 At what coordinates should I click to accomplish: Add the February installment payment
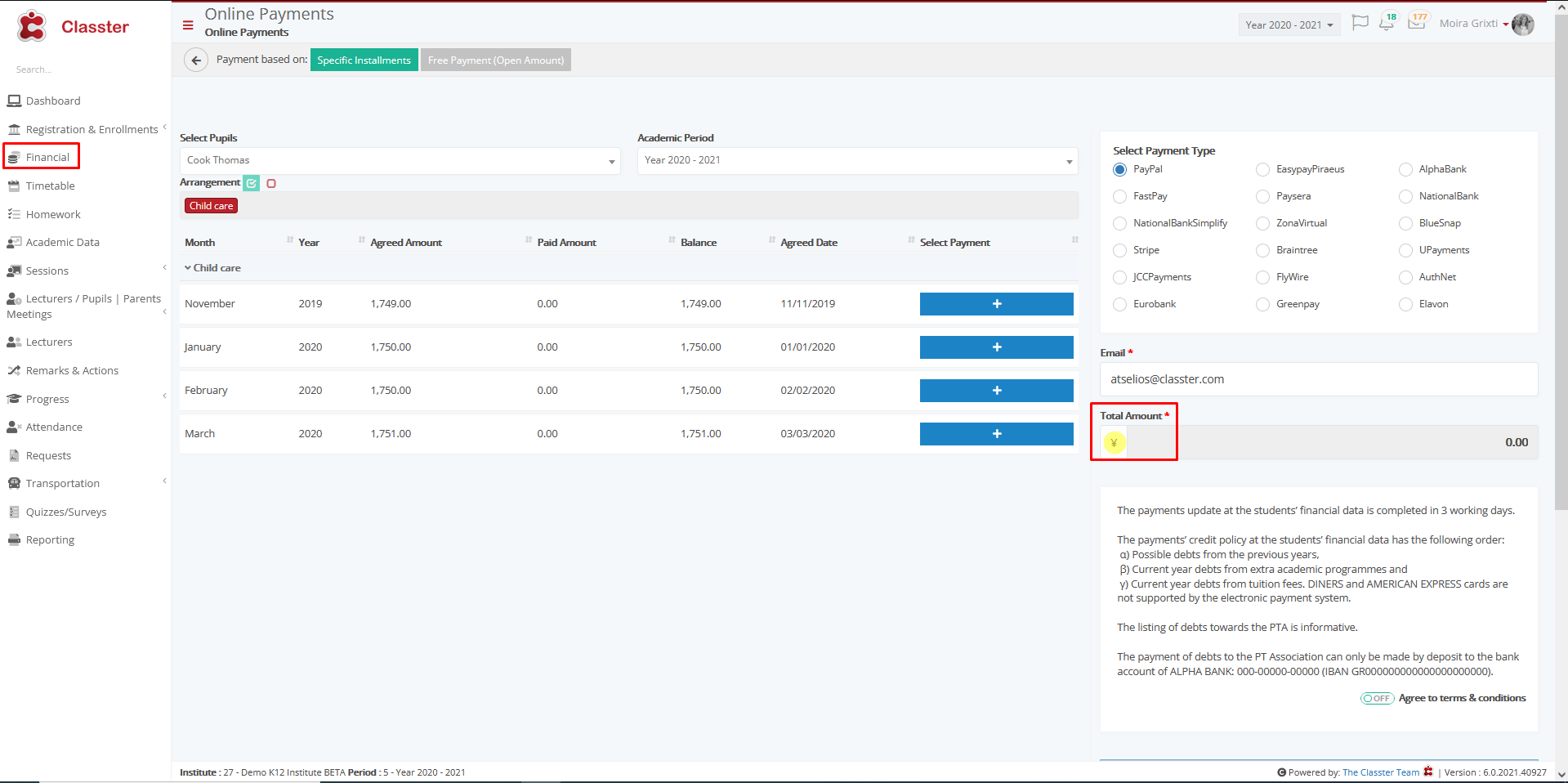coord(997,391)
